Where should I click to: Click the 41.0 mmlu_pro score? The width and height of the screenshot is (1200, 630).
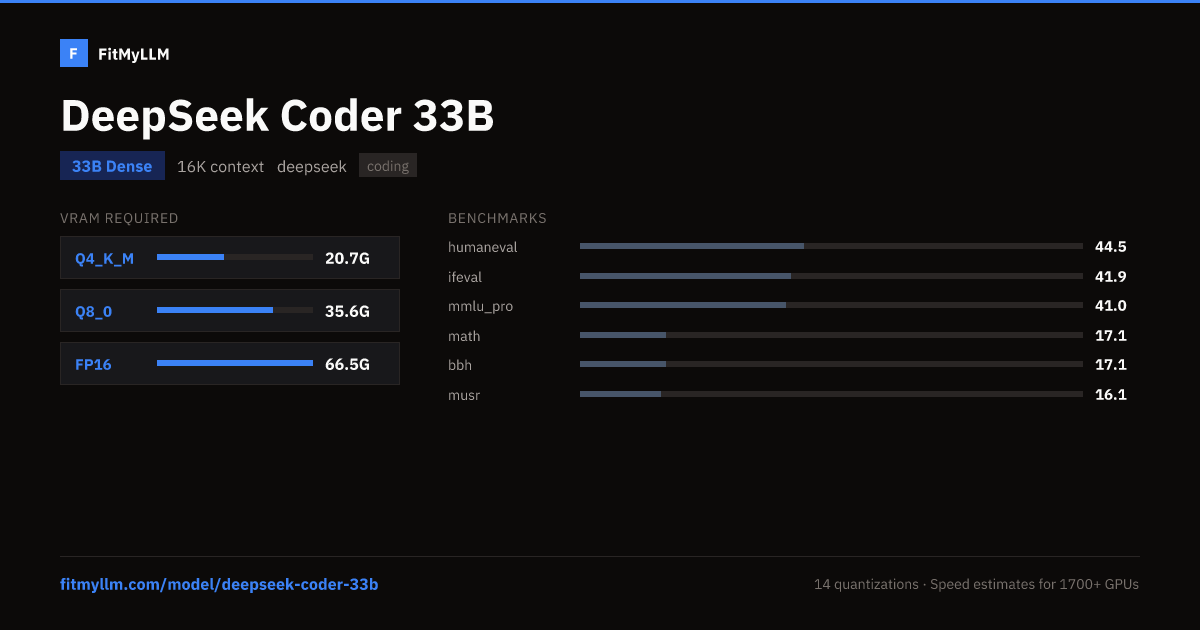(x=1111, y=305)
